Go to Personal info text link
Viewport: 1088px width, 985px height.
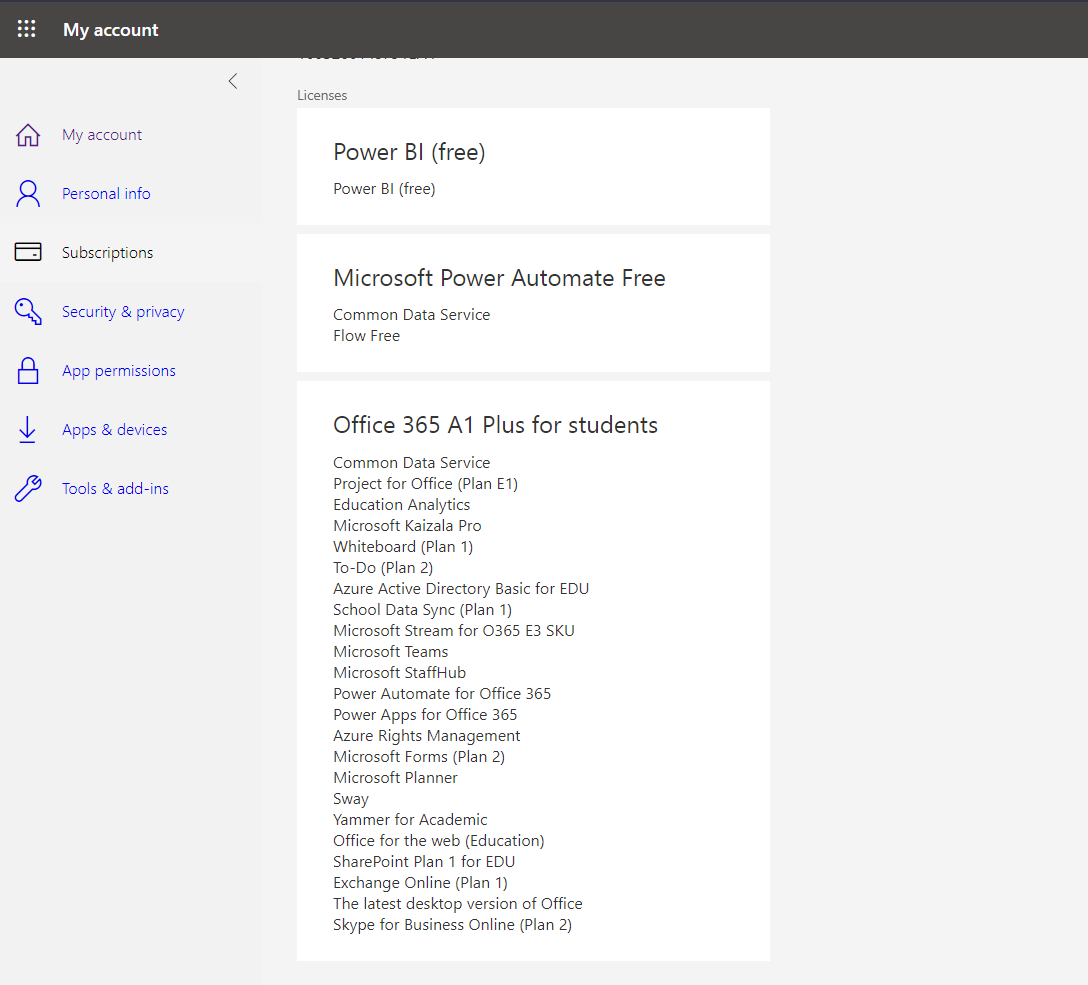(106, 194)
